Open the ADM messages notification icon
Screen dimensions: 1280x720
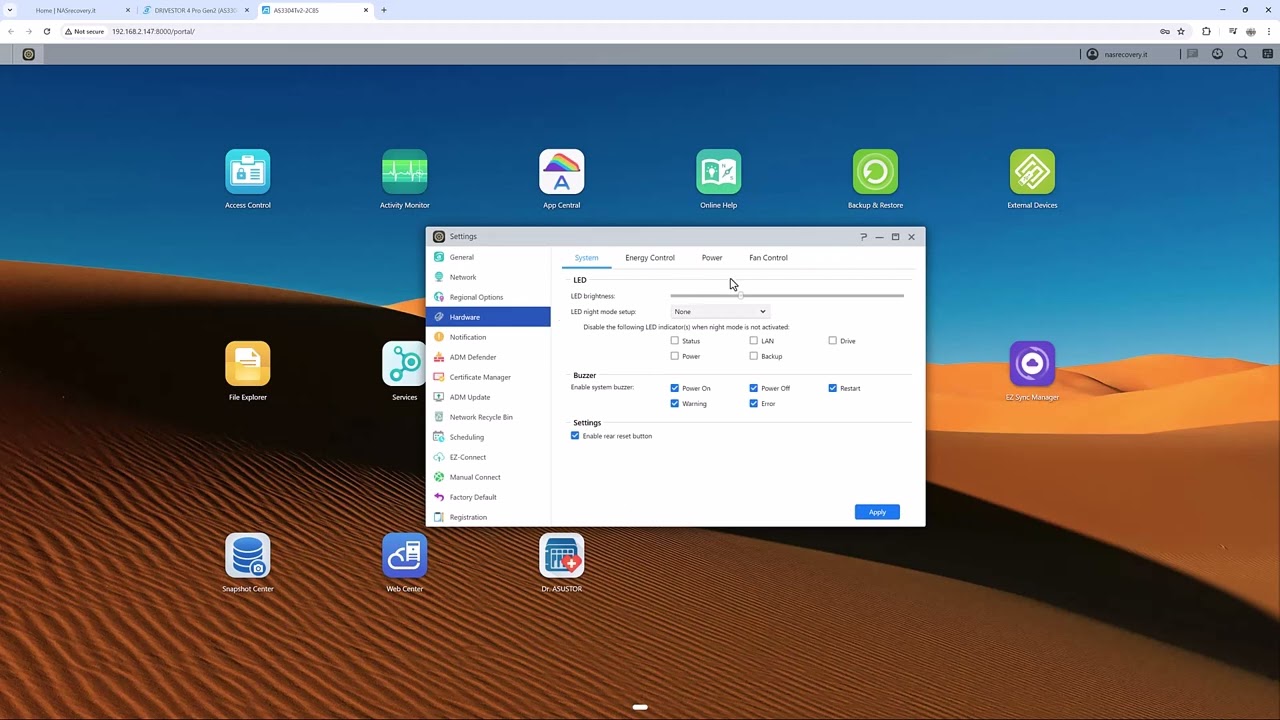(1192, 54)
